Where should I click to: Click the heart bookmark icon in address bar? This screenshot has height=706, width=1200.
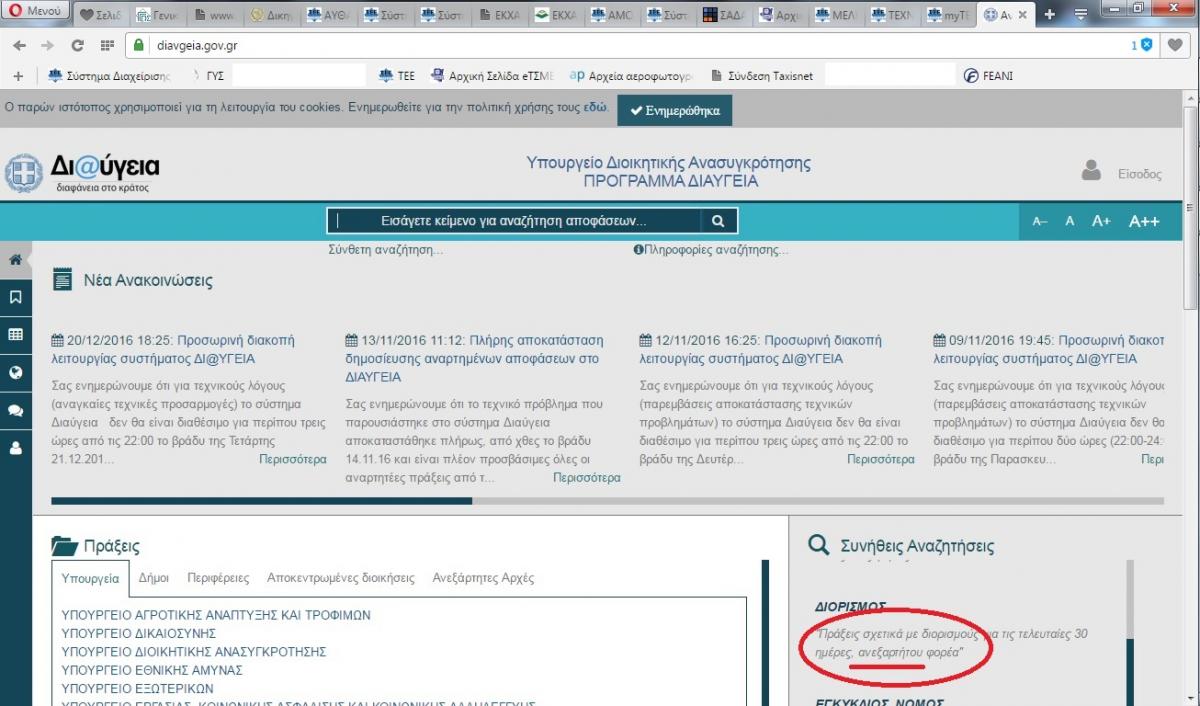coord(1176,45)
